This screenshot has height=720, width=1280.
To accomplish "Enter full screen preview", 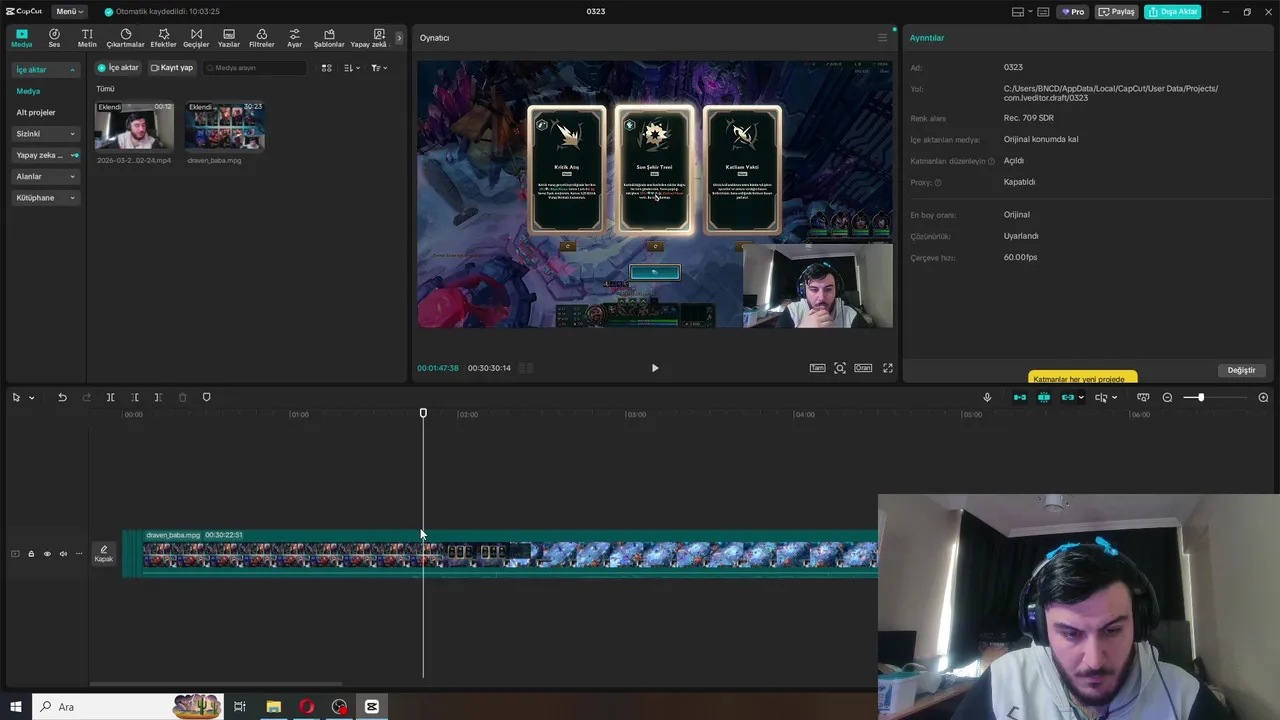I will point(888,368).
